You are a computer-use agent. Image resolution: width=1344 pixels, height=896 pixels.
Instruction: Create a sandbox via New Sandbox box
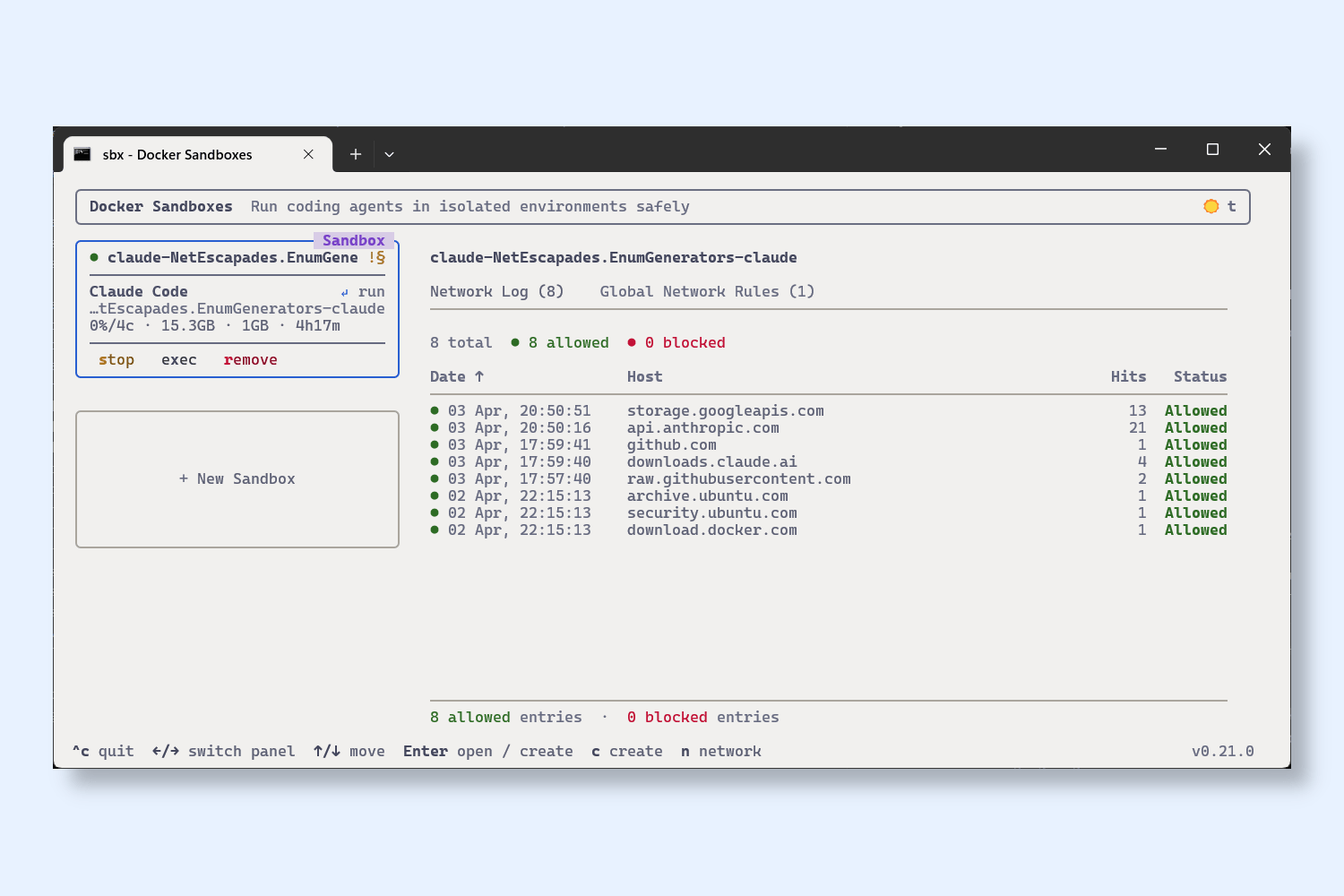click(237, 478)
